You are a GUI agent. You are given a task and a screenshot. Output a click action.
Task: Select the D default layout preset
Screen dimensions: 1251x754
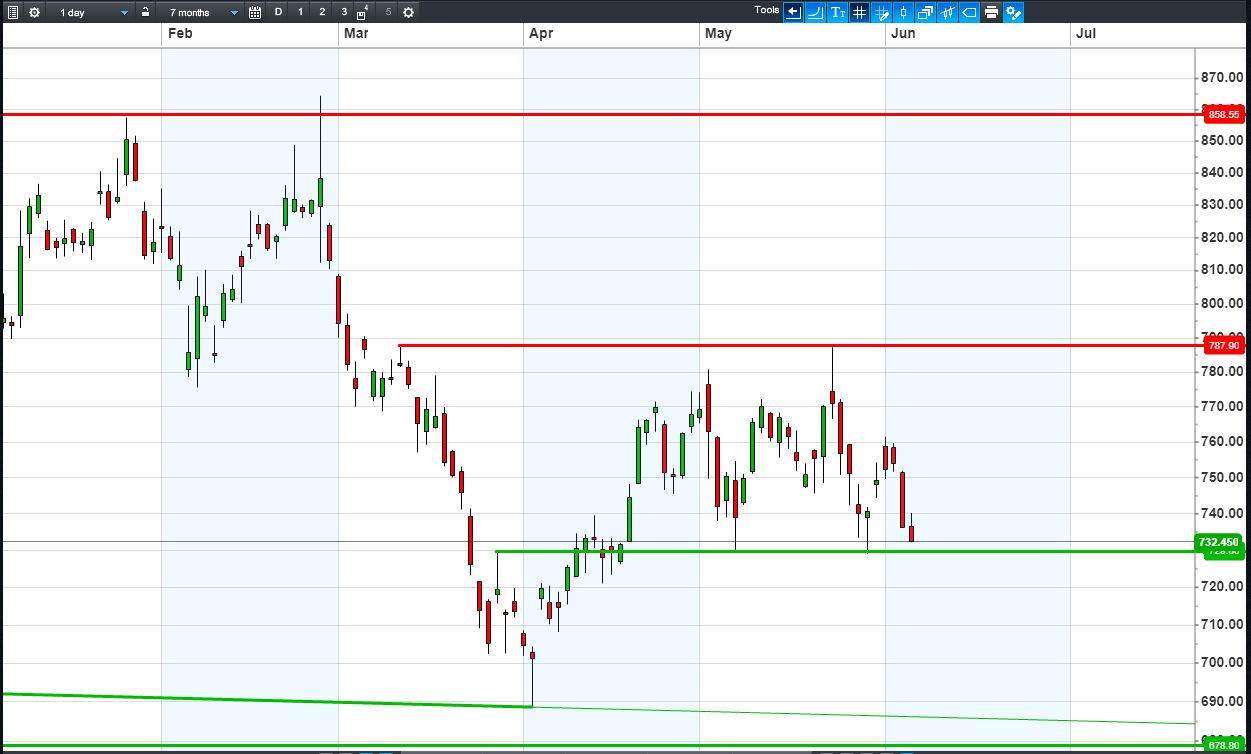[278, 12]
